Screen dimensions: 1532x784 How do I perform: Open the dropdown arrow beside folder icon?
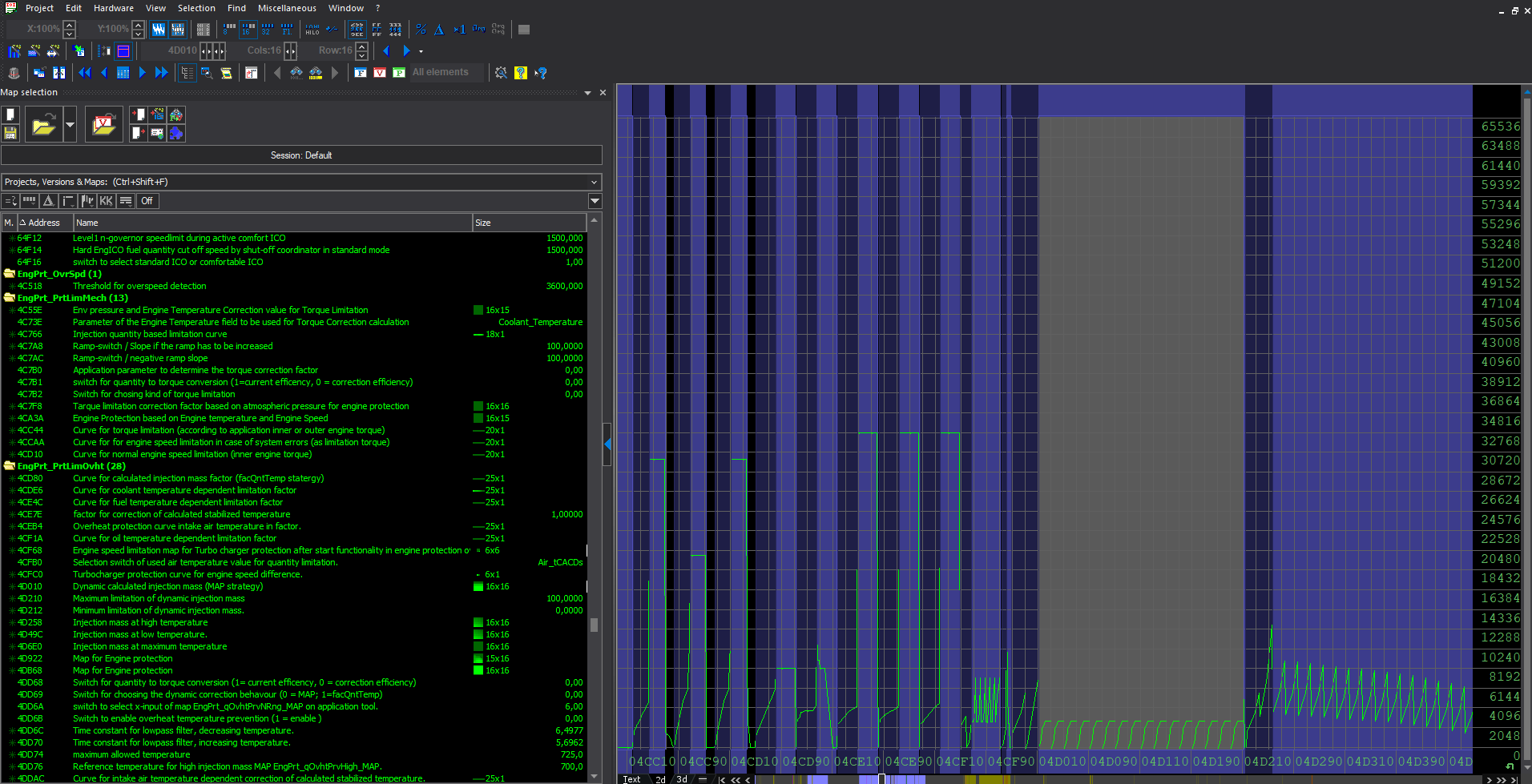click(70, 124)
